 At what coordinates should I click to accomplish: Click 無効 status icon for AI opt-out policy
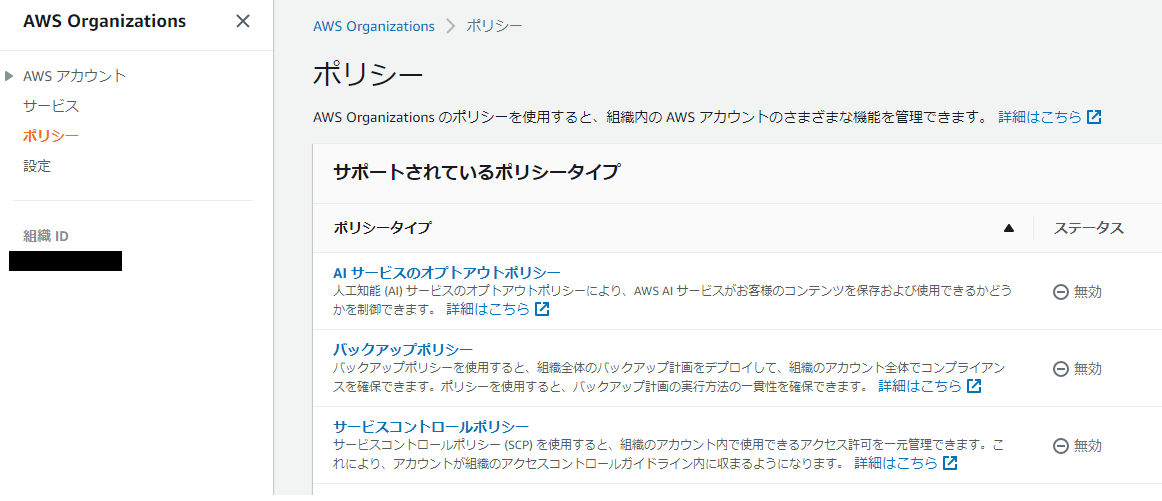click(x=1060, y=292)
